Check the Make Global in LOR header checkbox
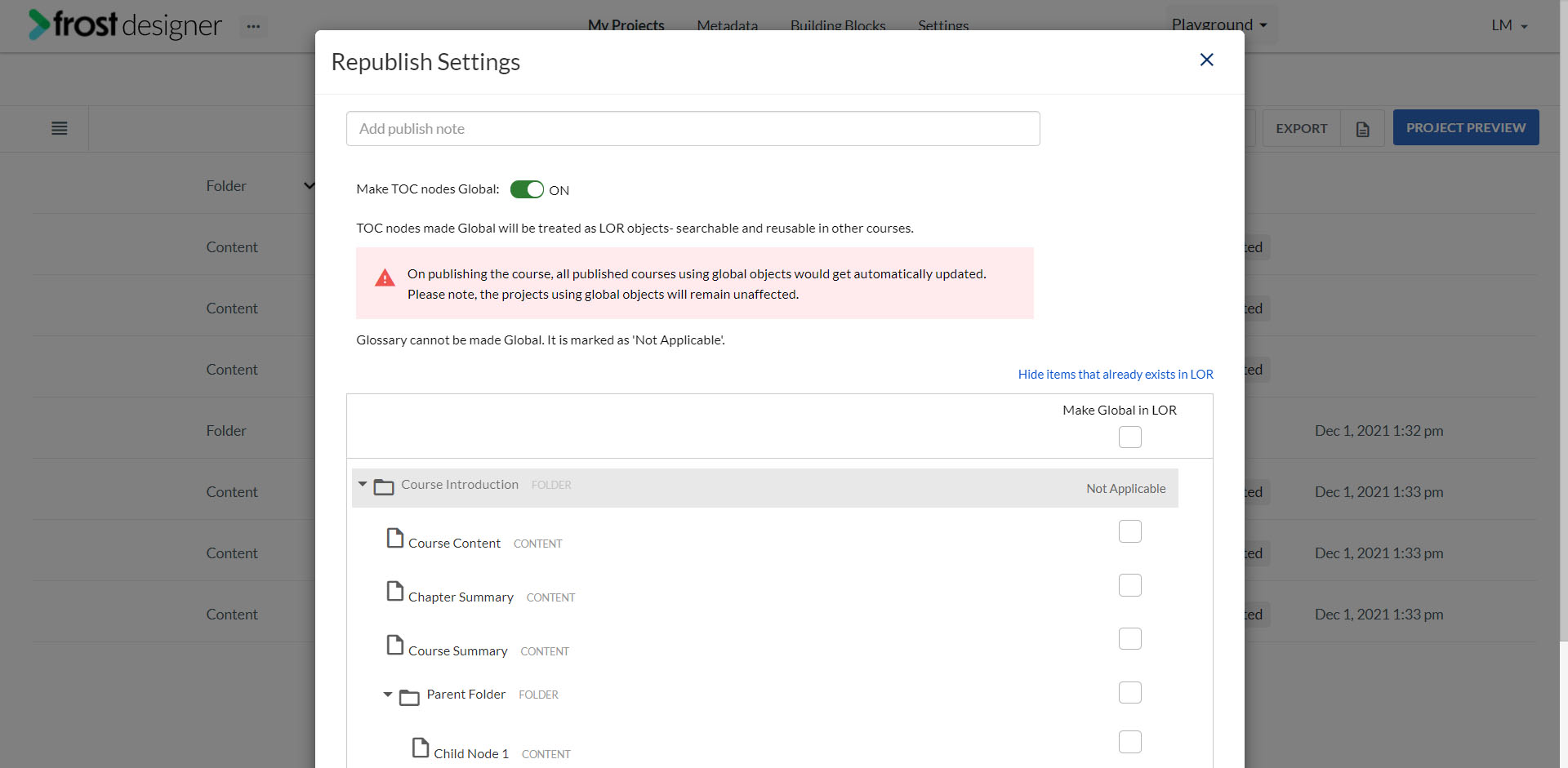1568x768 pixels. tap(1130, 437)
